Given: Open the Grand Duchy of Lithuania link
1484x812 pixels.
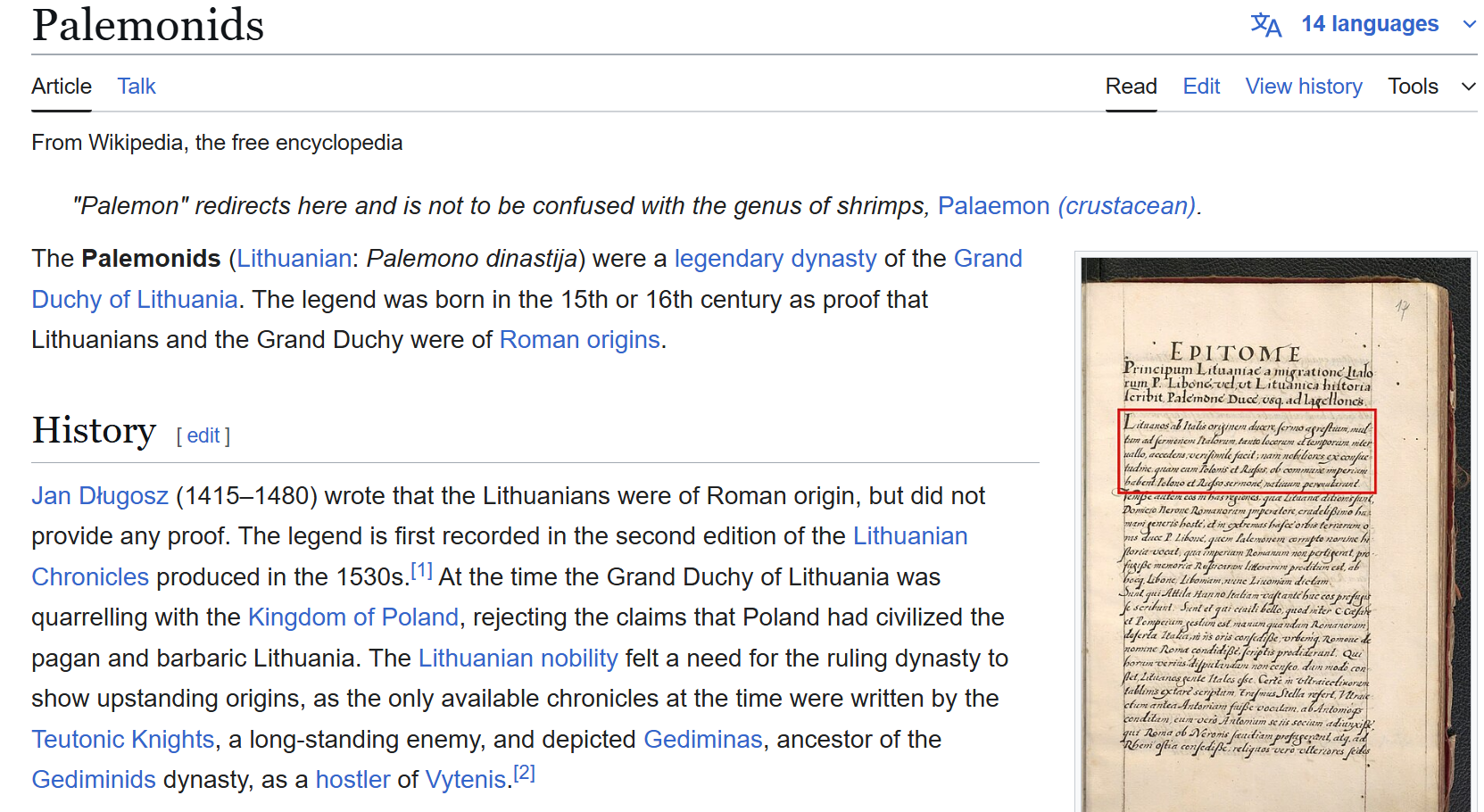Looking at the screenshot, I should tap(988, 259).
